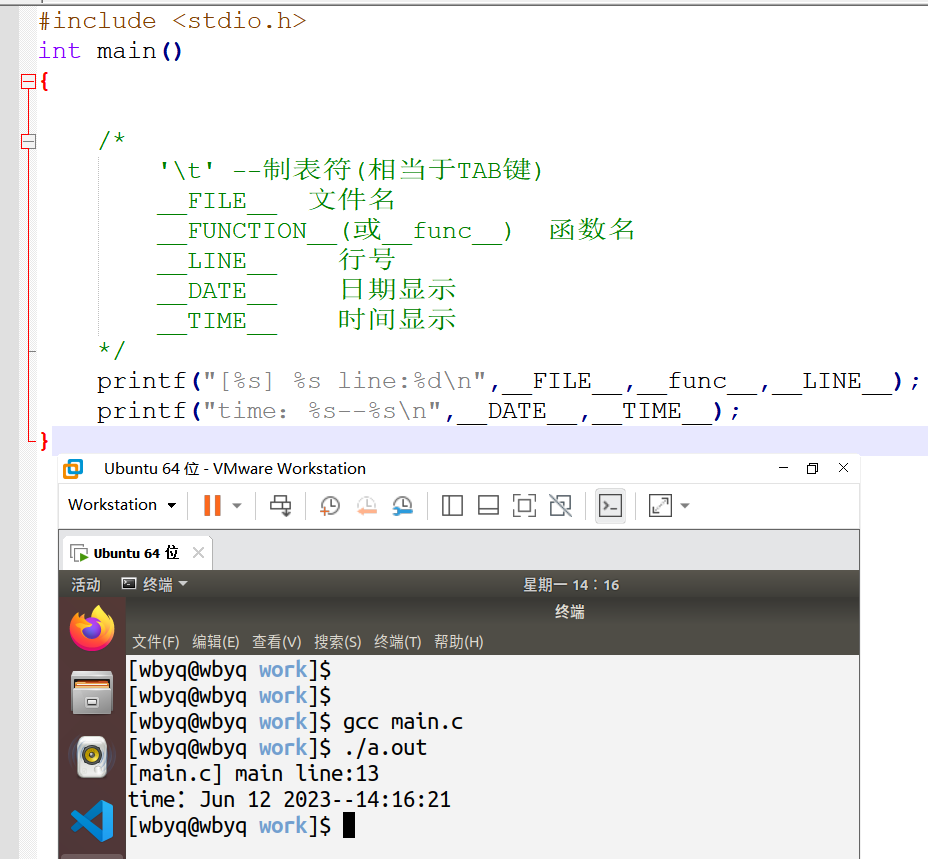Viewport: 928px width, 859px height.
Task: Click output '[main.c] main line:13'
Action: pyautogui.click(x=253, y=774)
